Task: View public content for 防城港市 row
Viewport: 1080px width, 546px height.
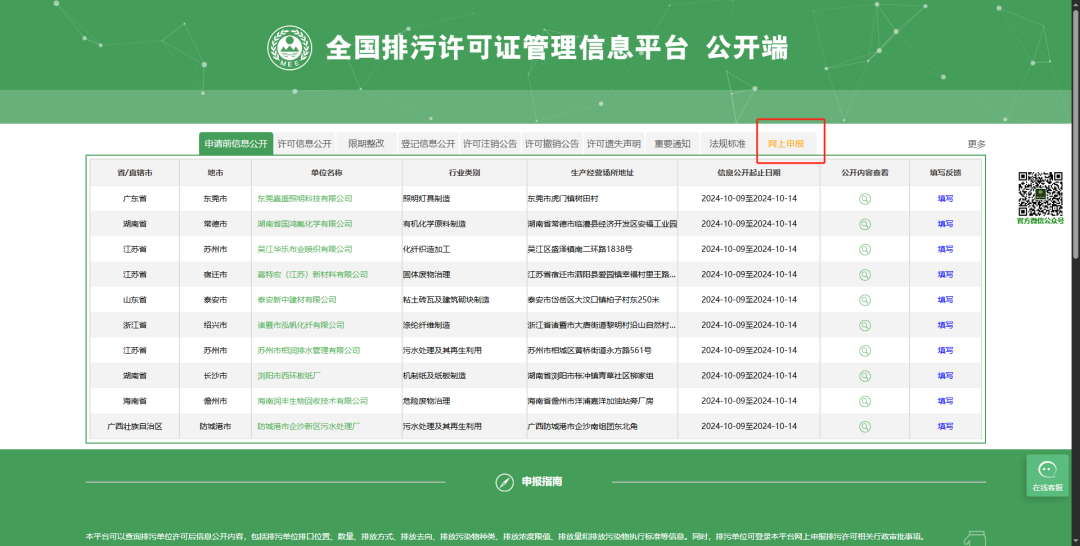Action: pos(865,426)
